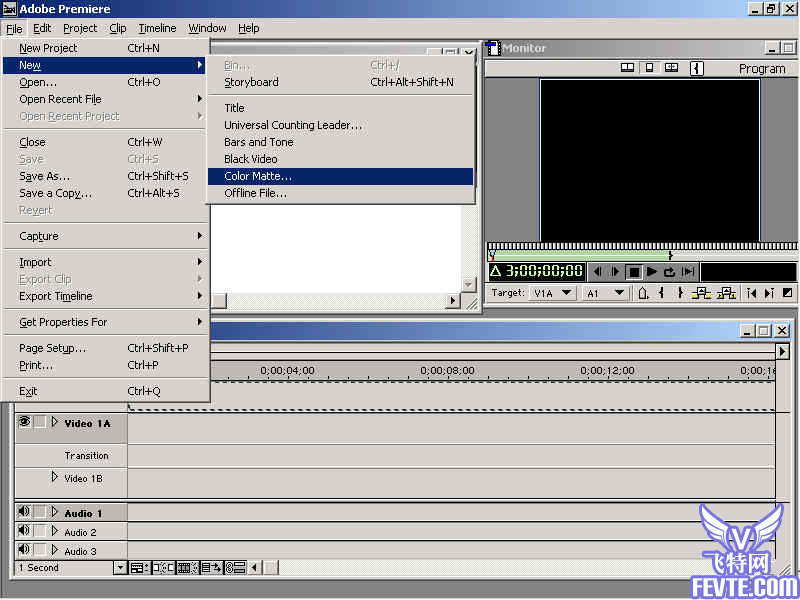800x600 pixels.
Task: Click the green work area bar in Monitor
Action: (x=581, y=255)
